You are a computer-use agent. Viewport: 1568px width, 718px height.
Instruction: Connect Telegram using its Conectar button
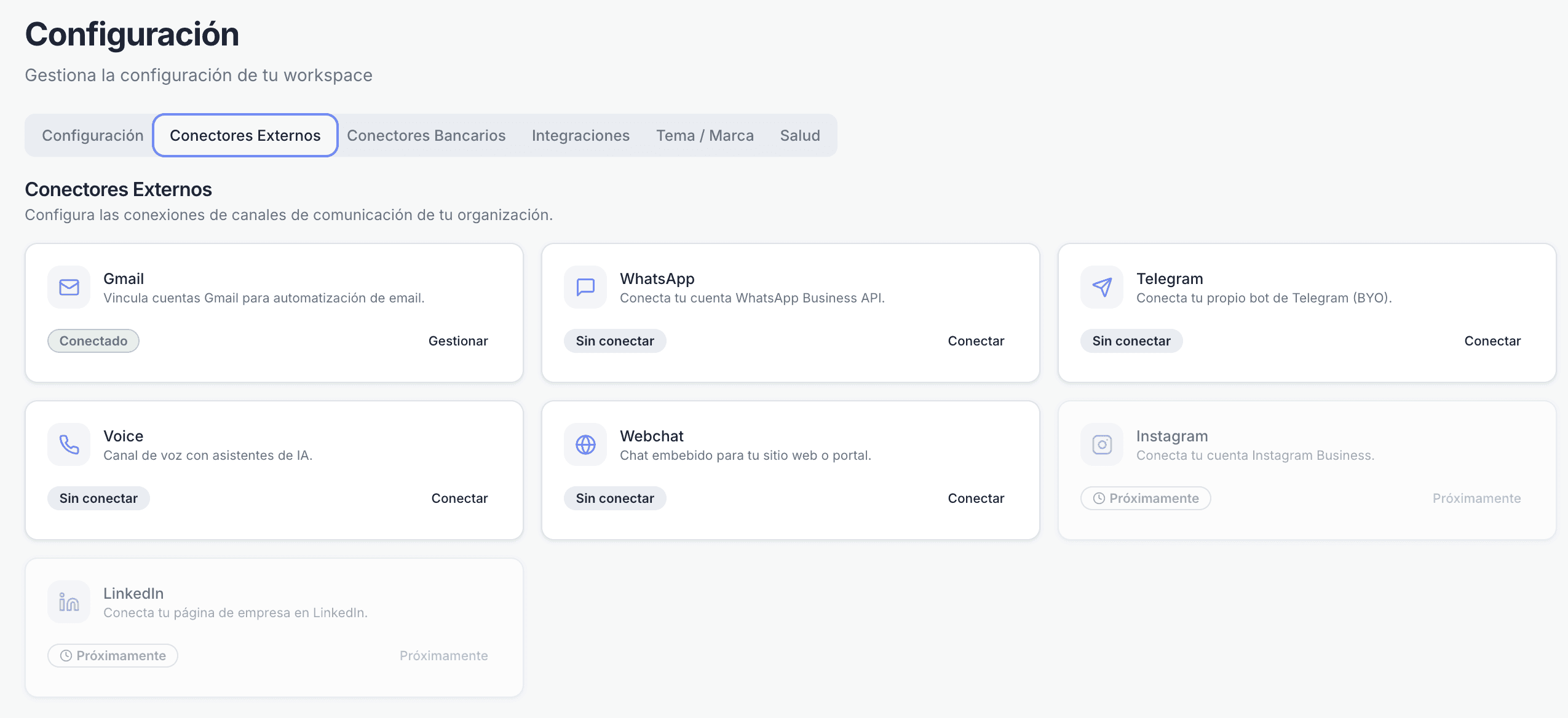point(1492,341)
